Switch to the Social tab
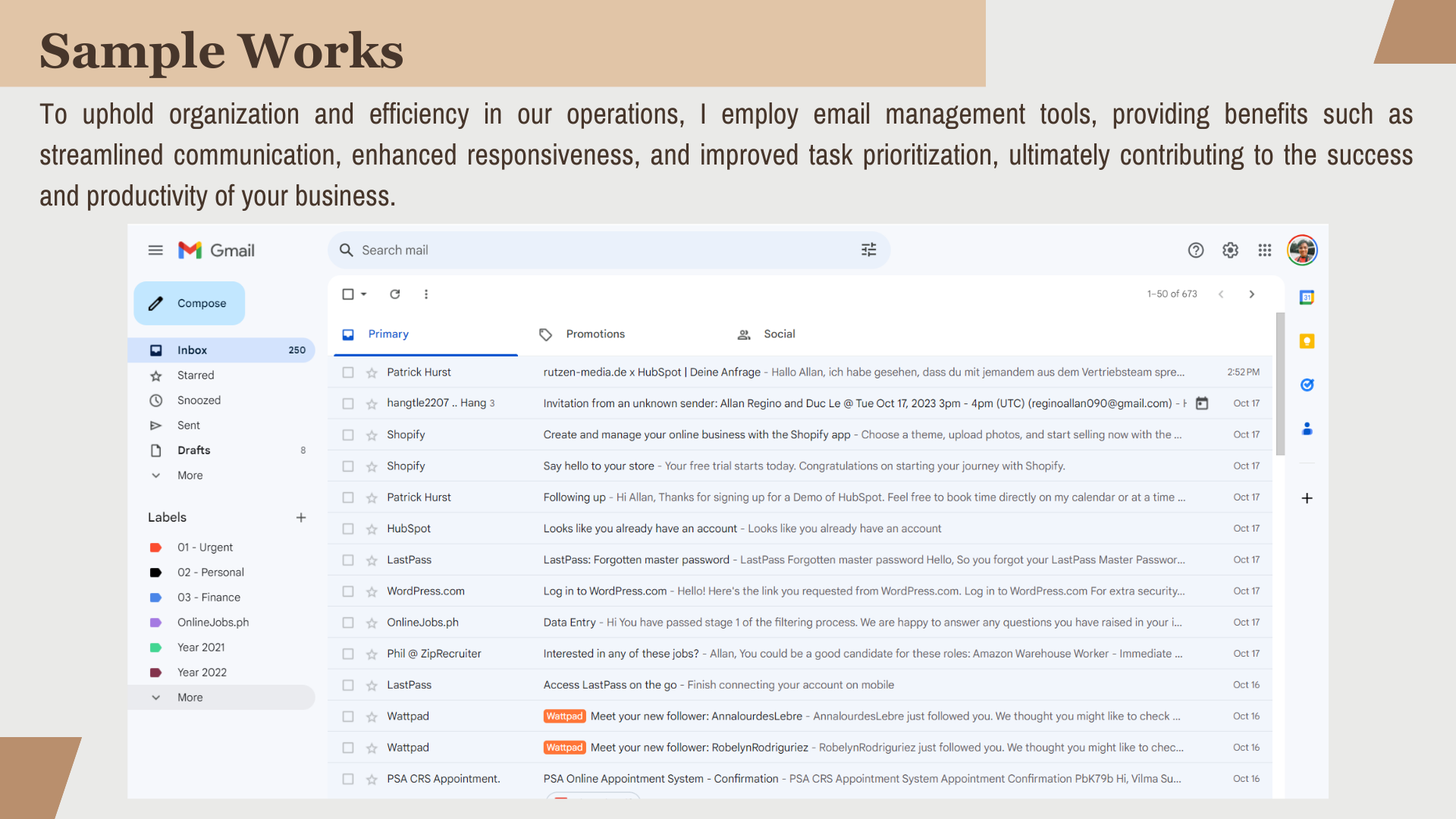1456x819 pixels. click(x=779, y=334)
